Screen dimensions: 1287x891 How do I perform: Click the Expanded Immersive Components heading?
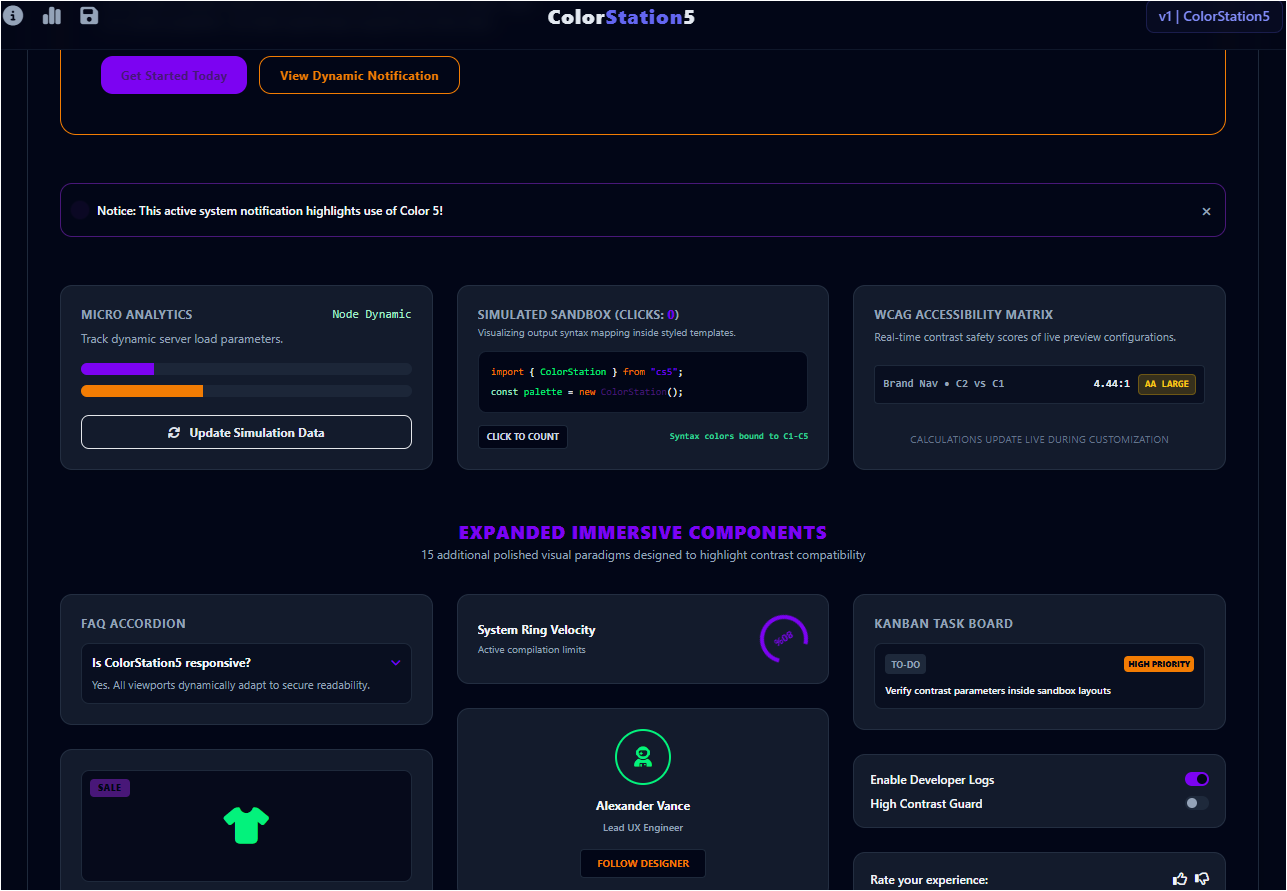(643, 533)
